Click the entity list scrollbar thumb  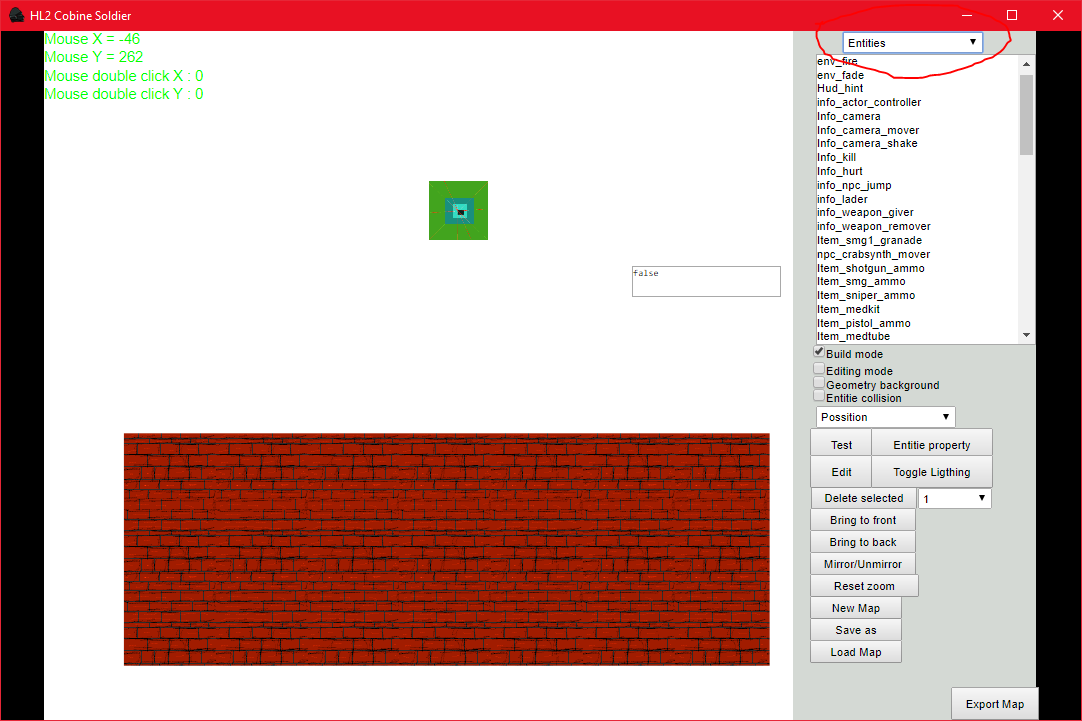tap(1026, 115)
